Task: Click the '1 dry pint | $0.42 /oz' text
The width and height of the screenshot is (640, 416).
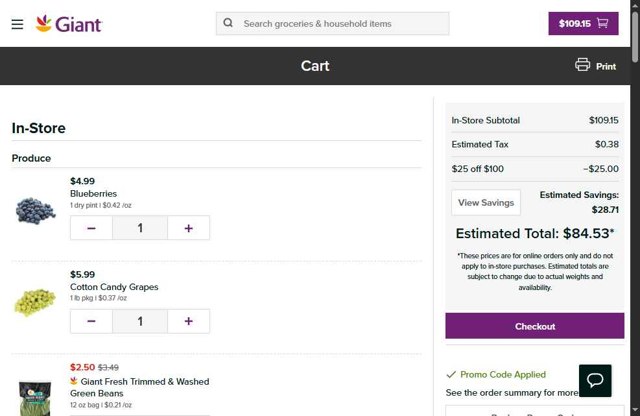Action: [x=101, y=205]
